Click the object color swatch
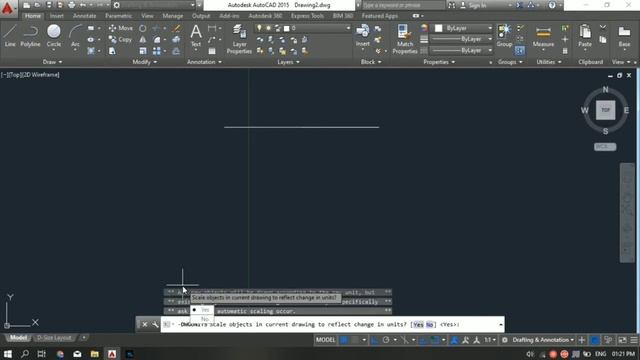The image size is (640, 360). tap(438, 28)
